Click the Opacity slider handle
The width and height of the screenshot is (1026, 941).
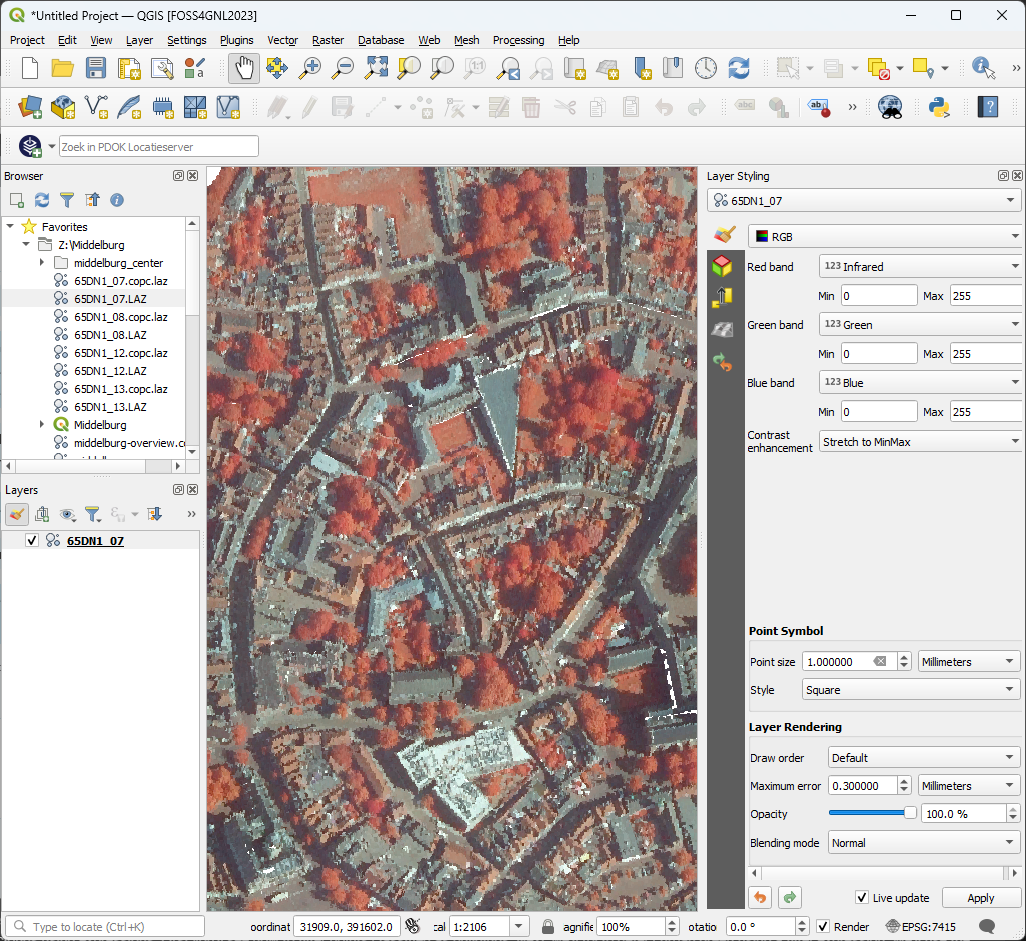click(910, 813)
